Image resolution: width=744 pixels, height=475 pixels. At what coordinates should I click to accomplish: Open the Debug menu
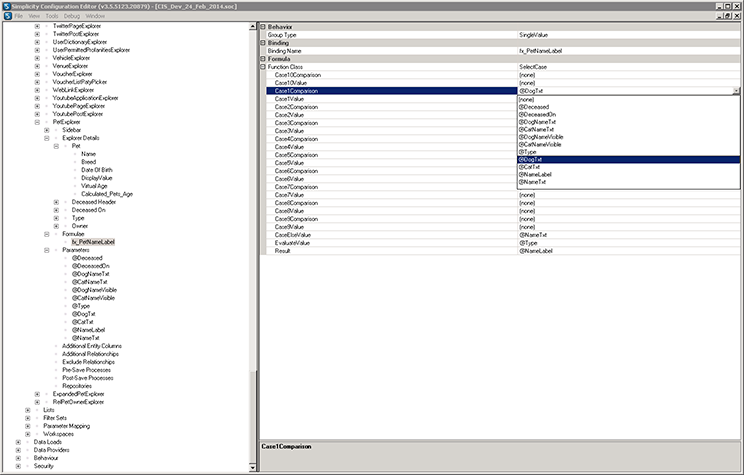point(72,16)
